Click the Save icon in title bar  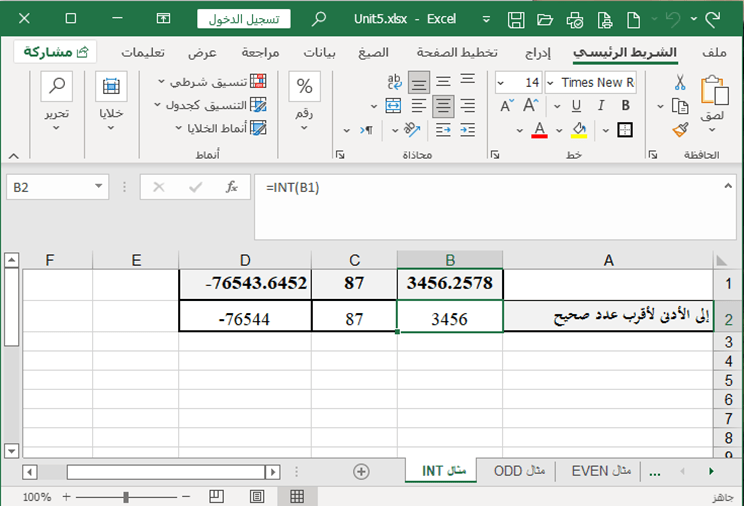point(516,18)
